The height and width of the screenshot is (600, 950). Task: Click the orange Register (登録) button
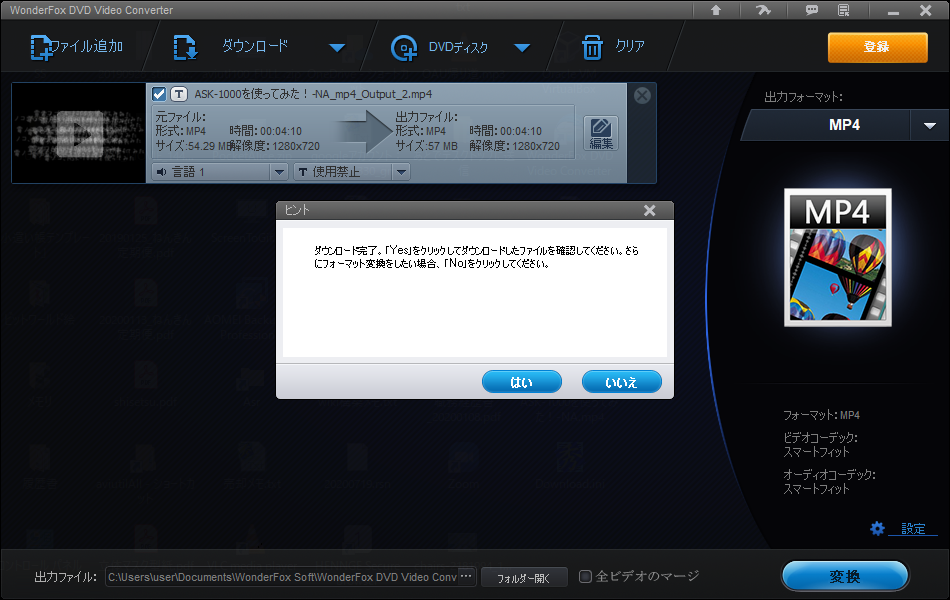click(x=877, y=47)
